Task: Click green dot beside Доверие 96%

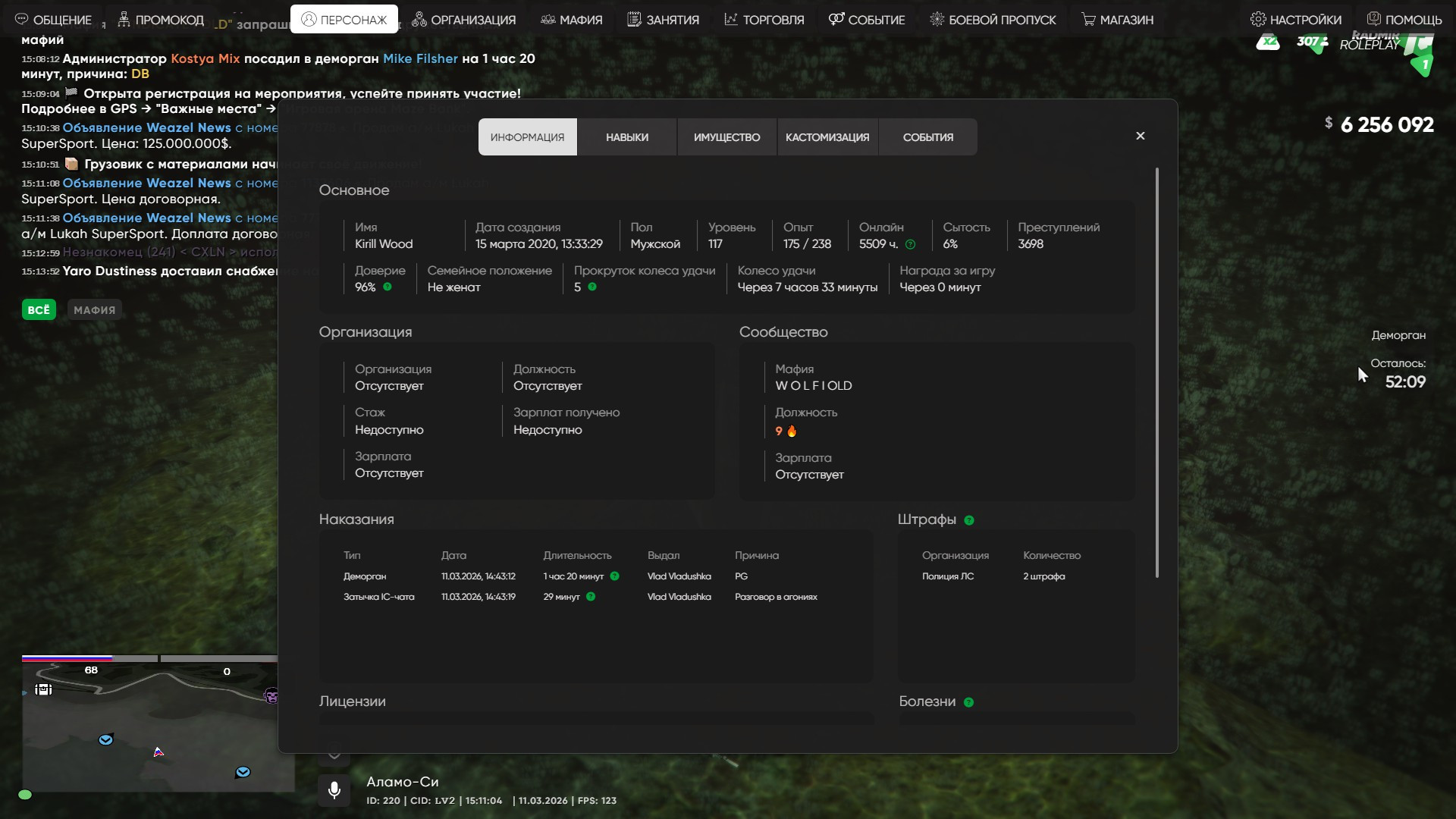Action: pos(388,287)
